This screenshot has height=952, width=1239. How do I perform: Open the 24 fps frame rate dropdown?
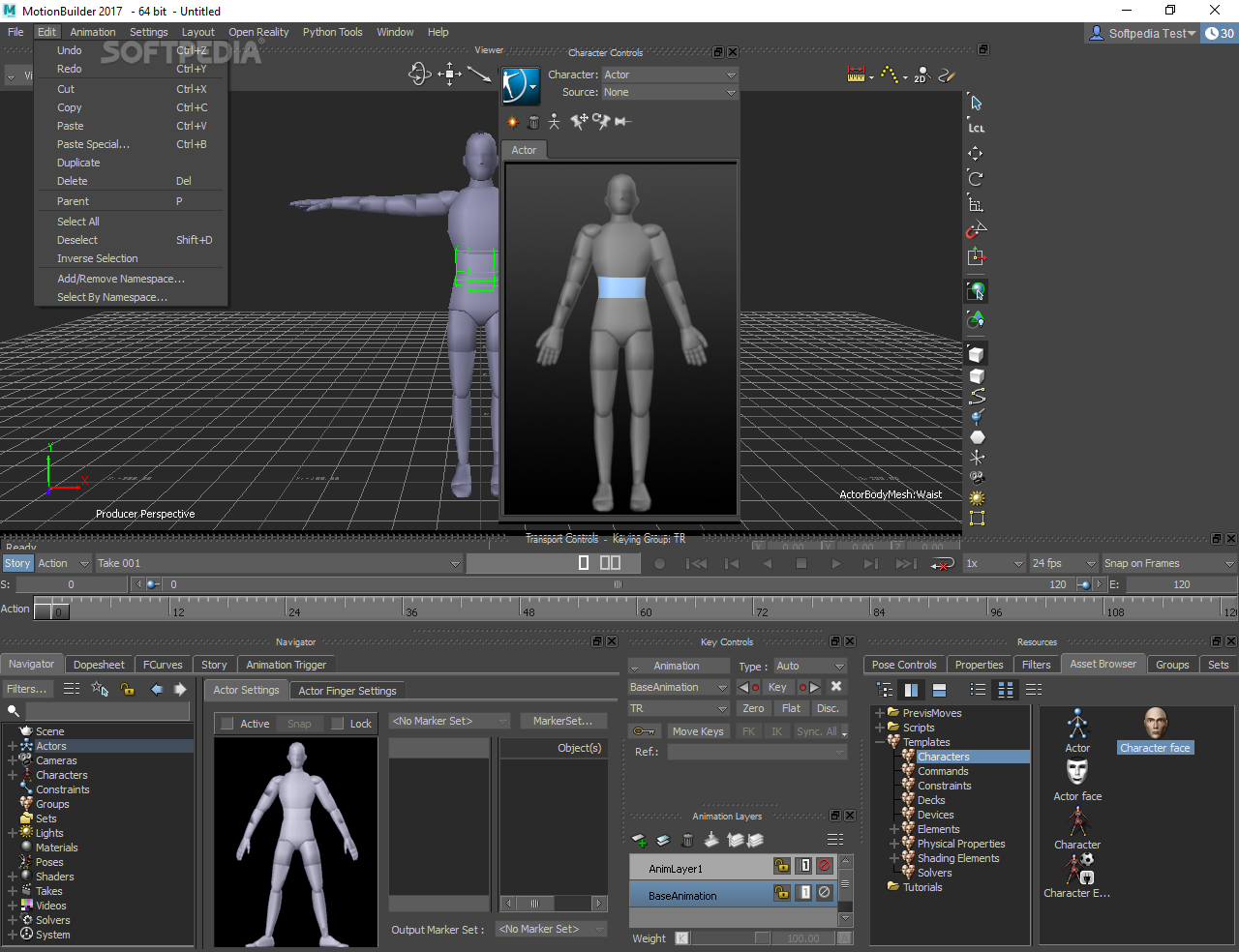[1063, 563]
